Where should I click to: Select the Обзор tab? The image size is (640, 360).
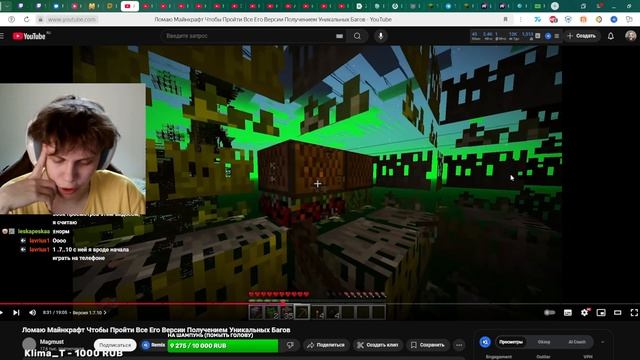click(544, 342)
